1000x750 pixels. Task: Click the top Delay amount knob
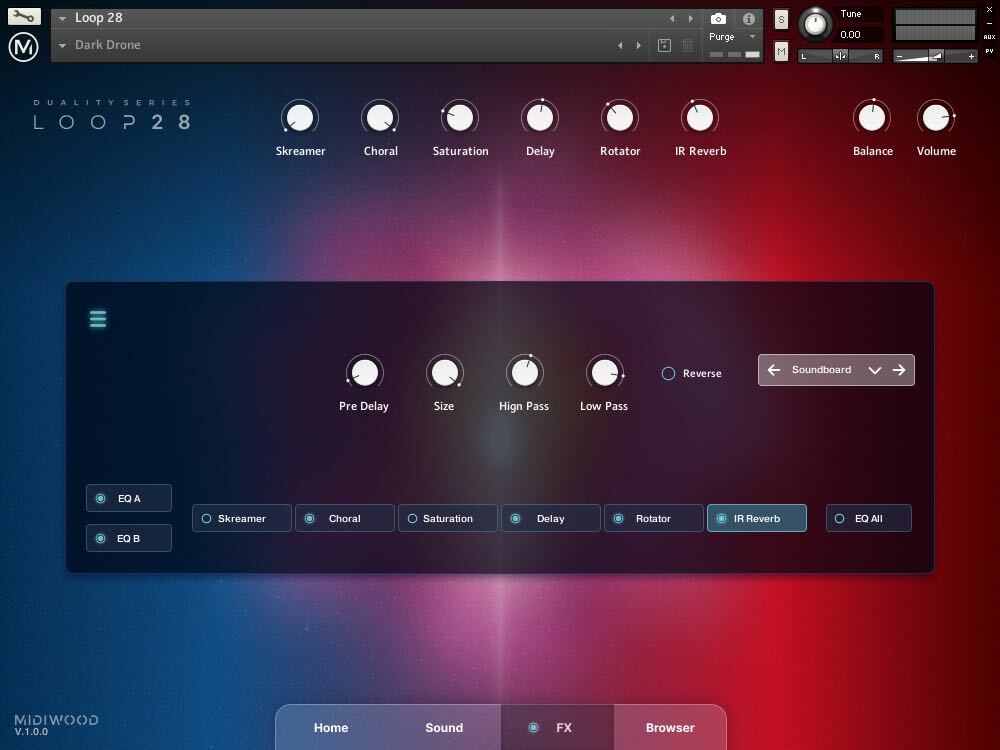(540, 117)
